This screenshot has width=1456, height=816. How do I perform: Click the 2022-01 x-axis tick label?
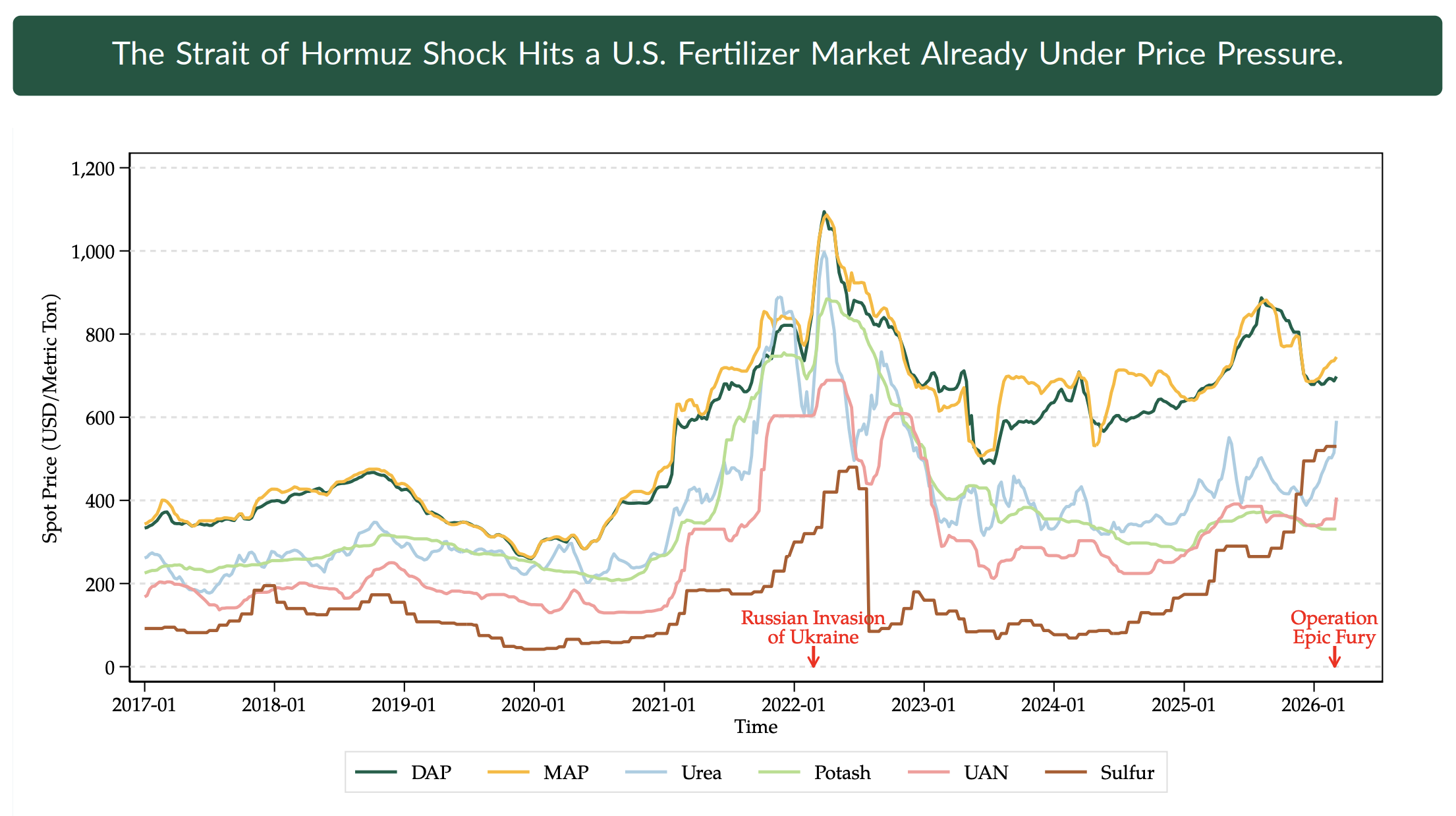(x=793, y=705)
